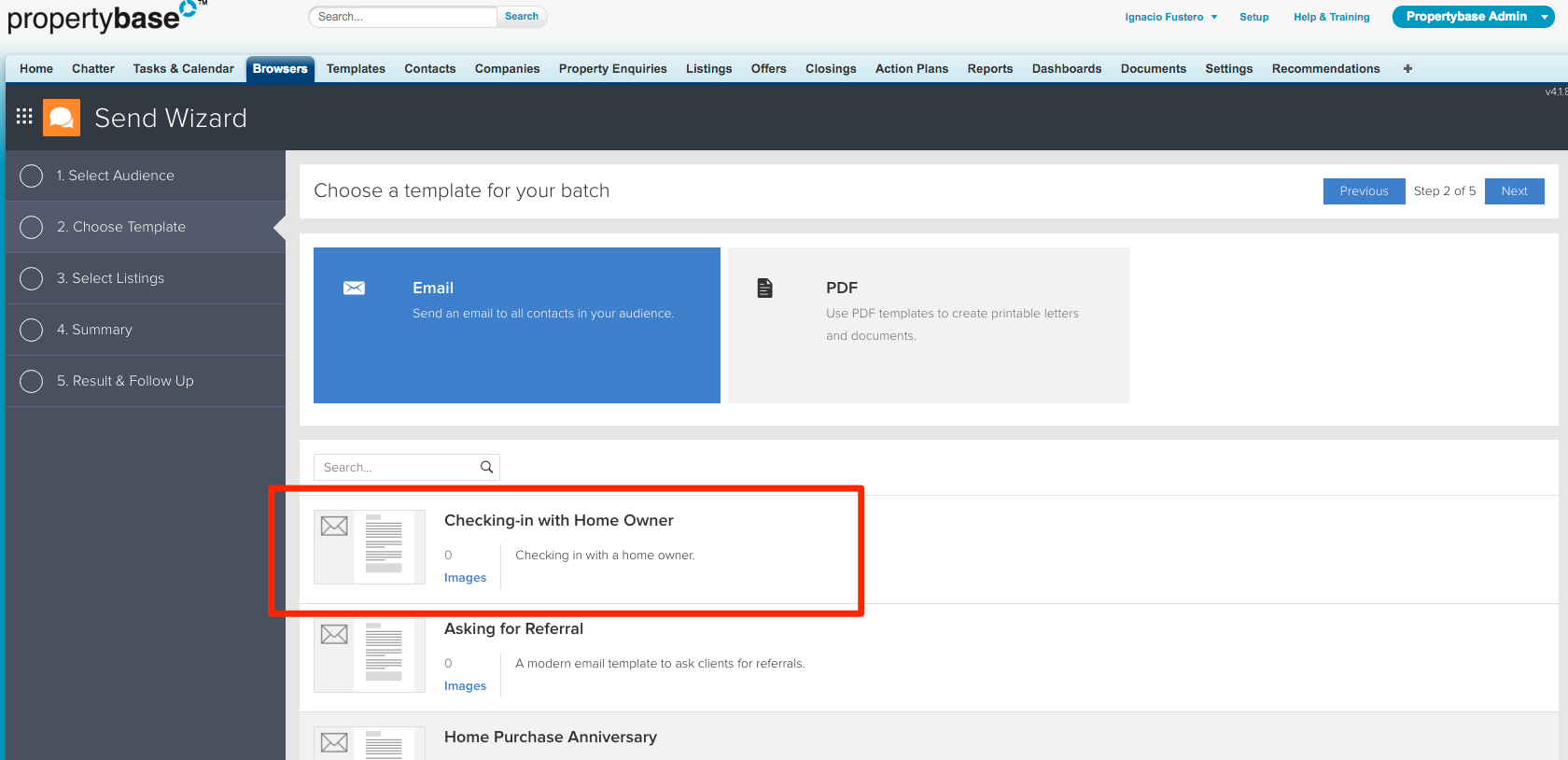Viewport: 1568px width, 760px height.
Task: Open the Reports tab
Action: coord(990,68)
